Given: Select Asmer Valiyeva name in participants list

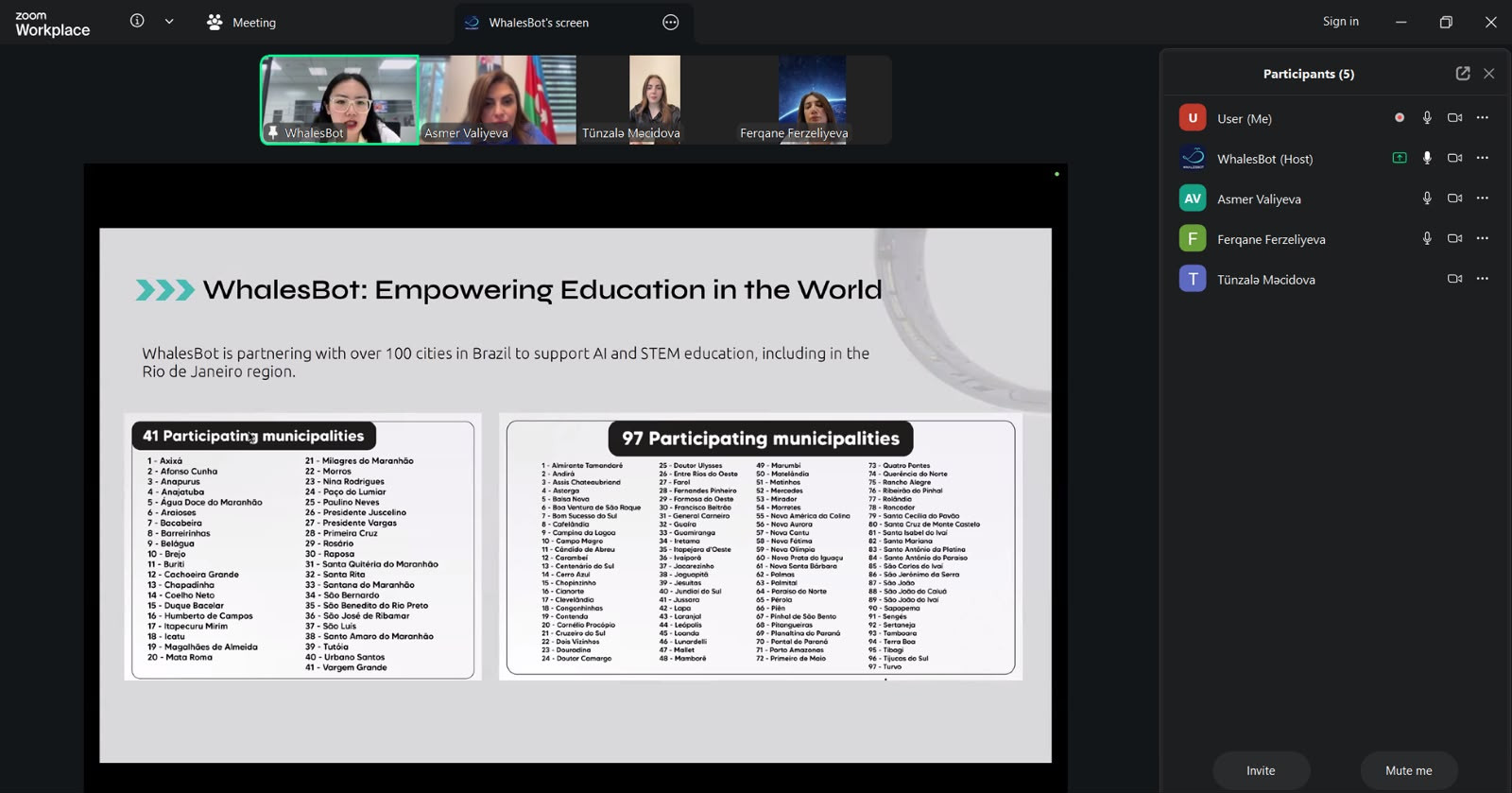Looking at the screenshot, I should pyautogui.click(x=1259, y=199).
